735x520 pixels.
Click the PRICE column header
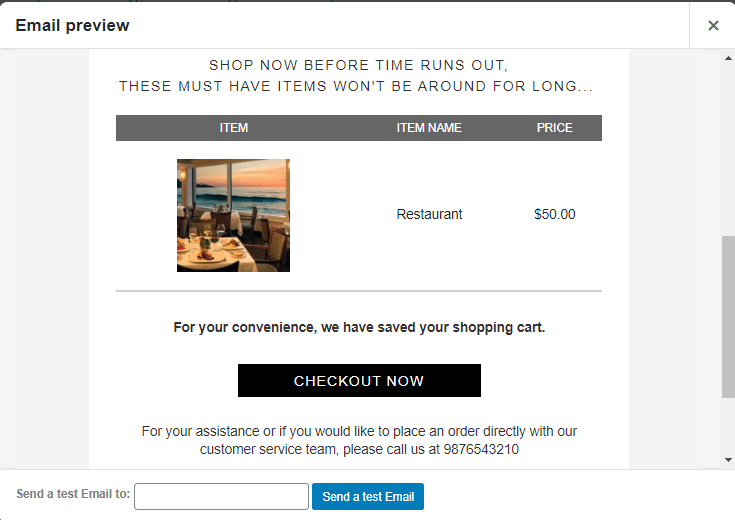[555, 128]
